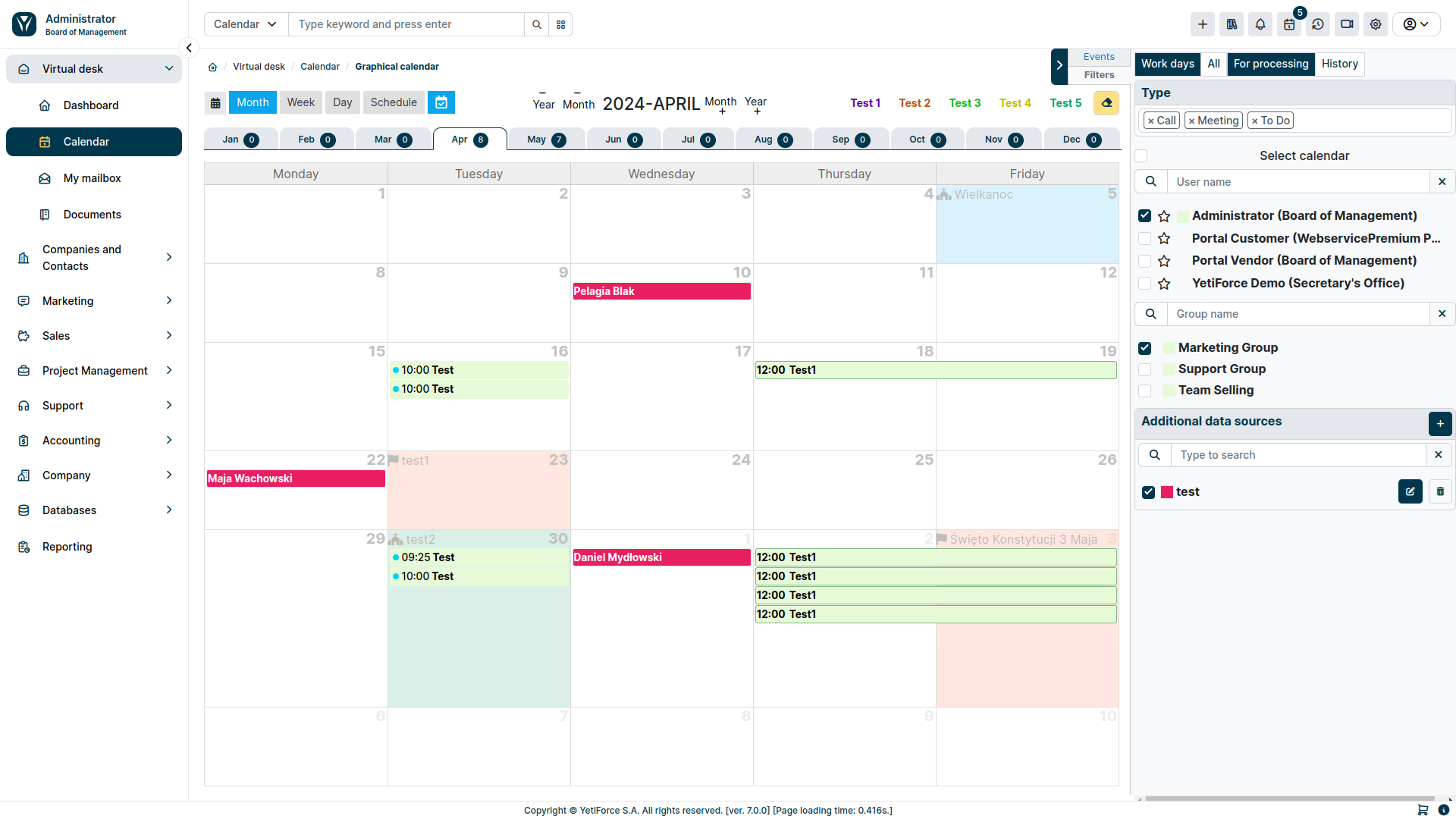Viewport: 1456px width, 819px height.
Task: Click the search icon in calendar toolbar
Action: (537, 24)
